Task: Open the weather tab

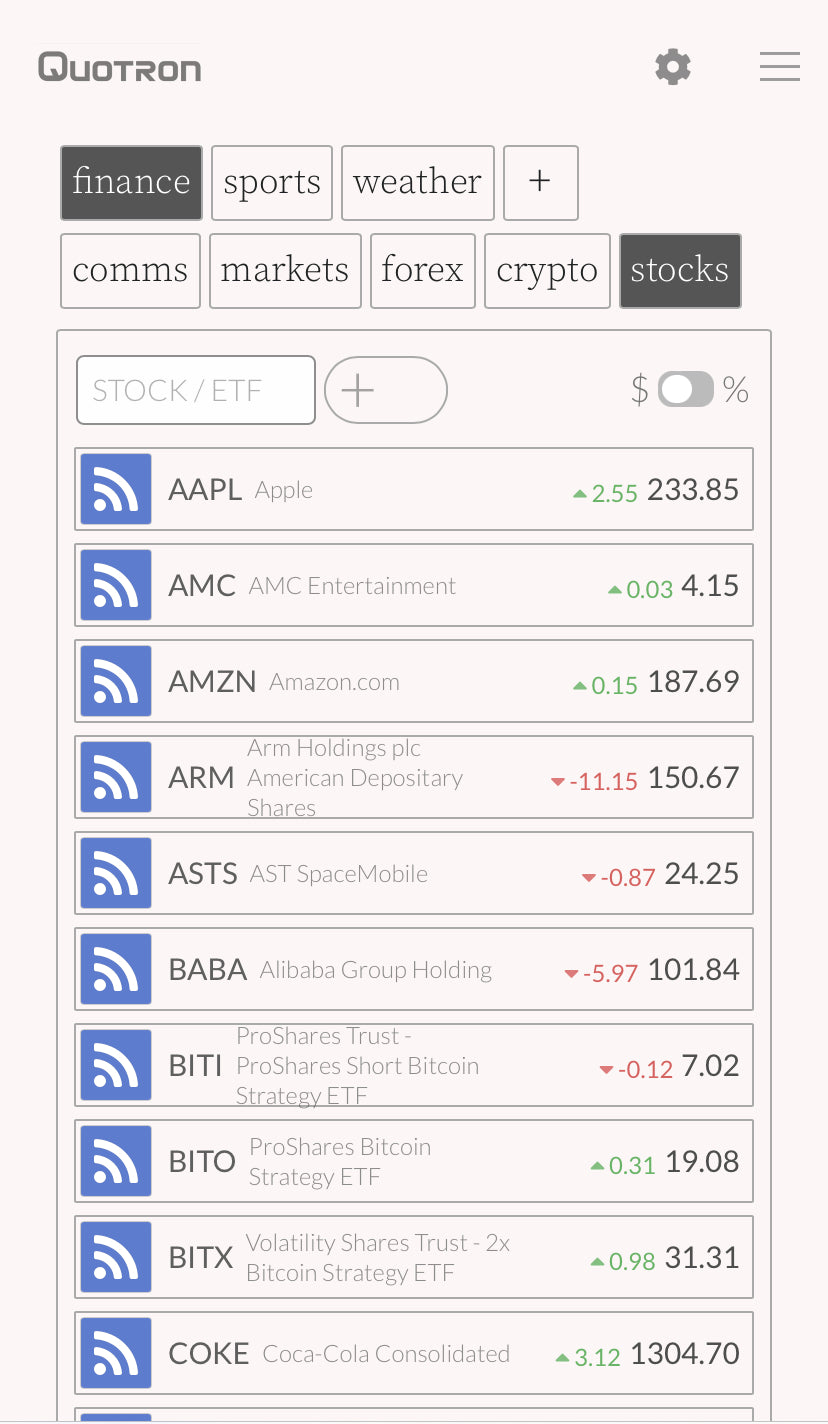Action: [418, 183]
